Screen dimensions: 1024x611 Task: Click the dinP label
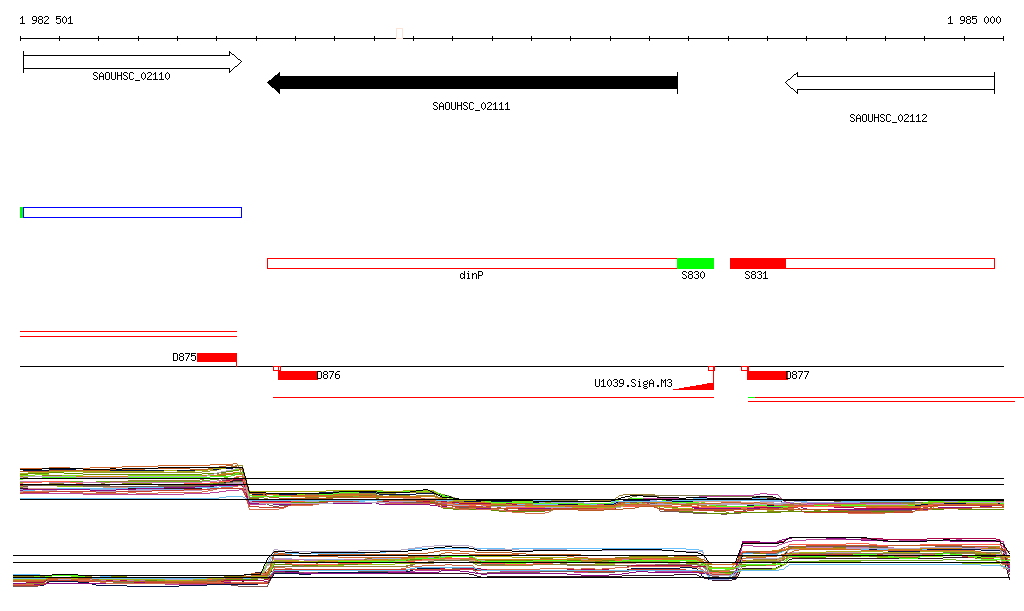(x=471, y=275)
